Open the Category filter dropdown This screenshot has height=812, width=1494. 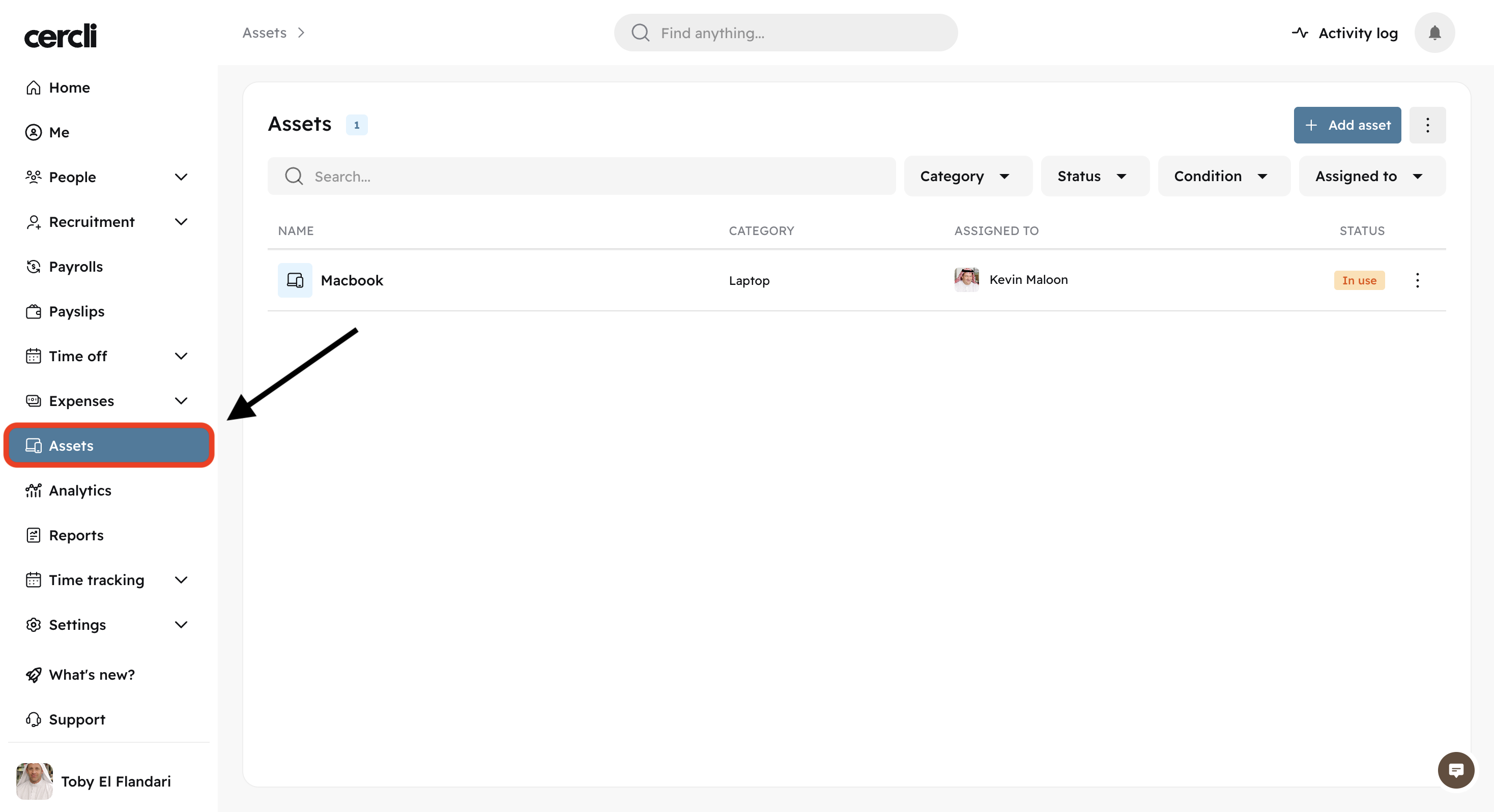point(967,177)
